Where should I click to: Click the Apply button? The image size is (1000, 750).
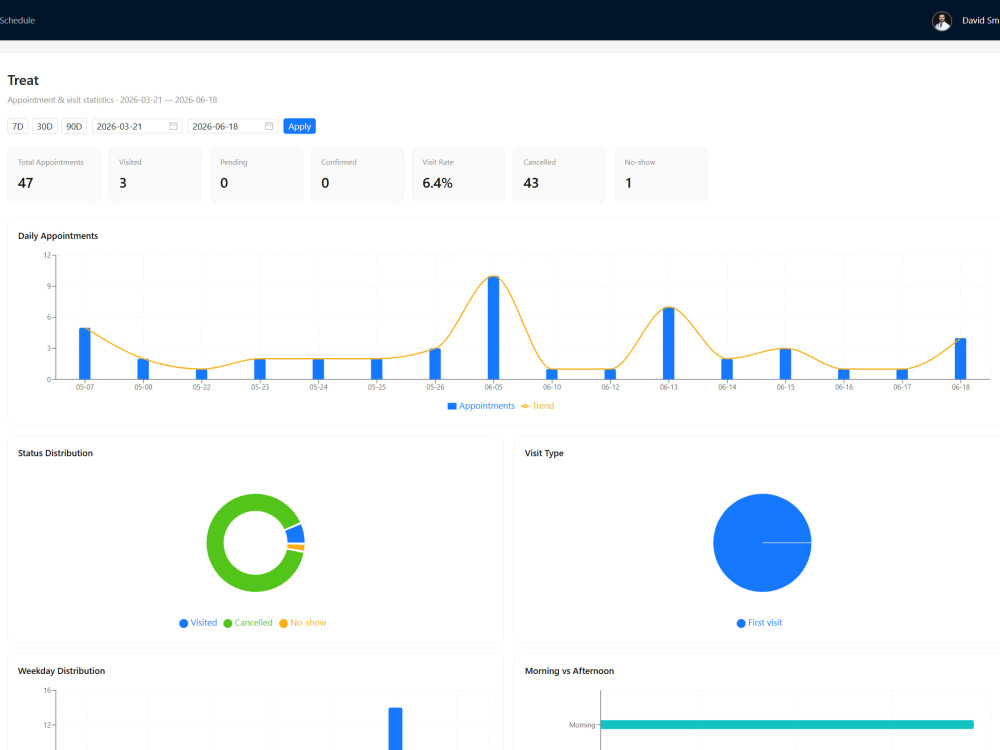point(299,126)
